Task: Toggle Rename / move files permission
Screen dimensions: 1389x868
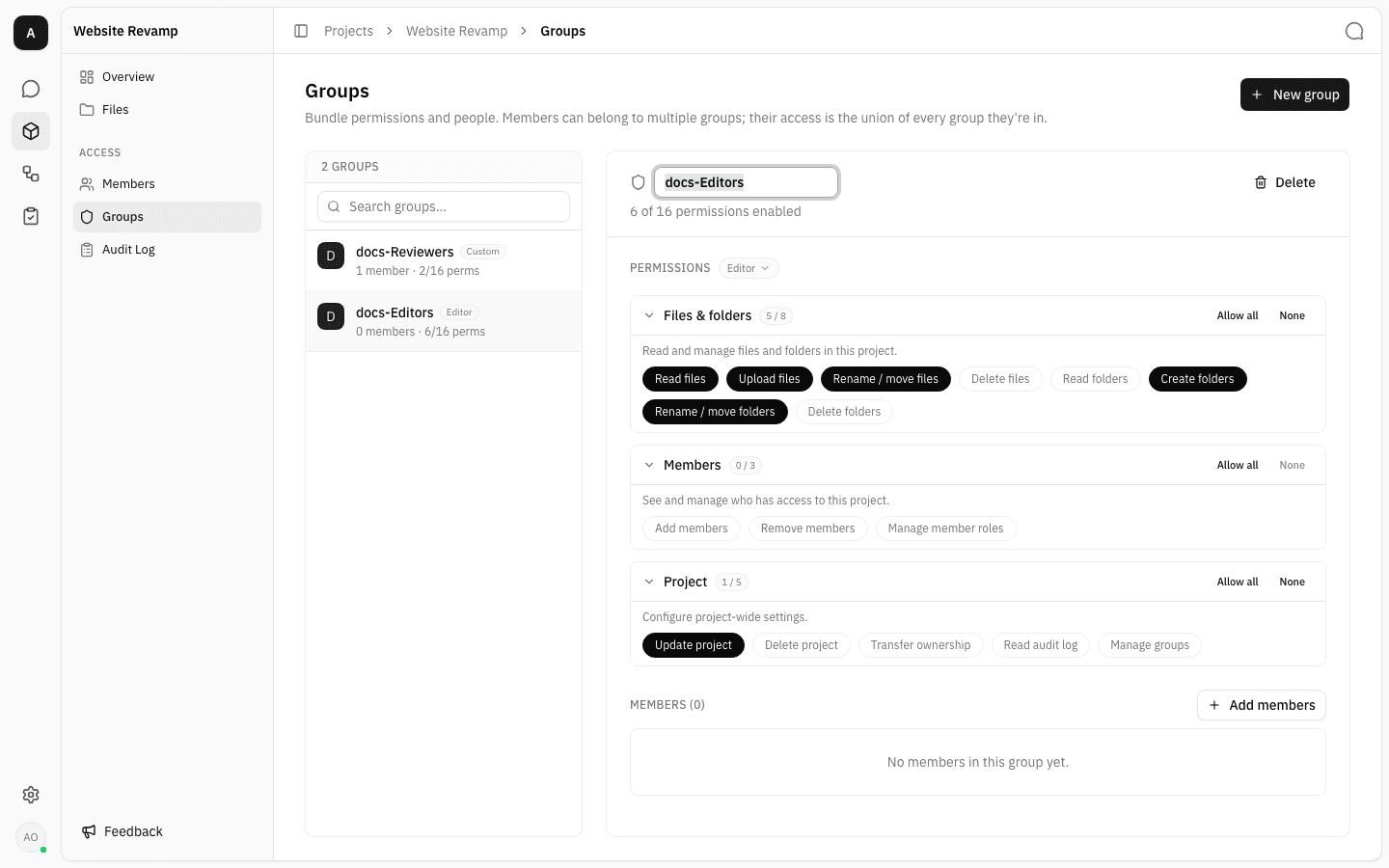Action: click(x=885, y=379)
